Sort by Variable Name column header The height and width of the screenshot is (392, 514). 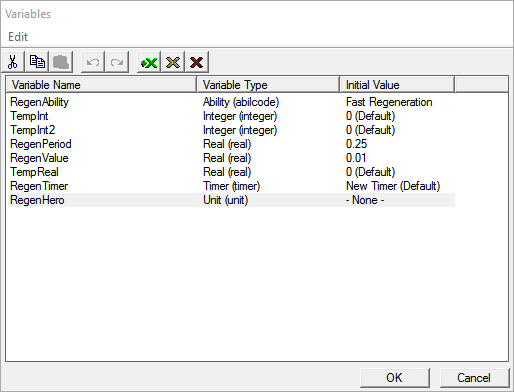(x=101, y=85)
